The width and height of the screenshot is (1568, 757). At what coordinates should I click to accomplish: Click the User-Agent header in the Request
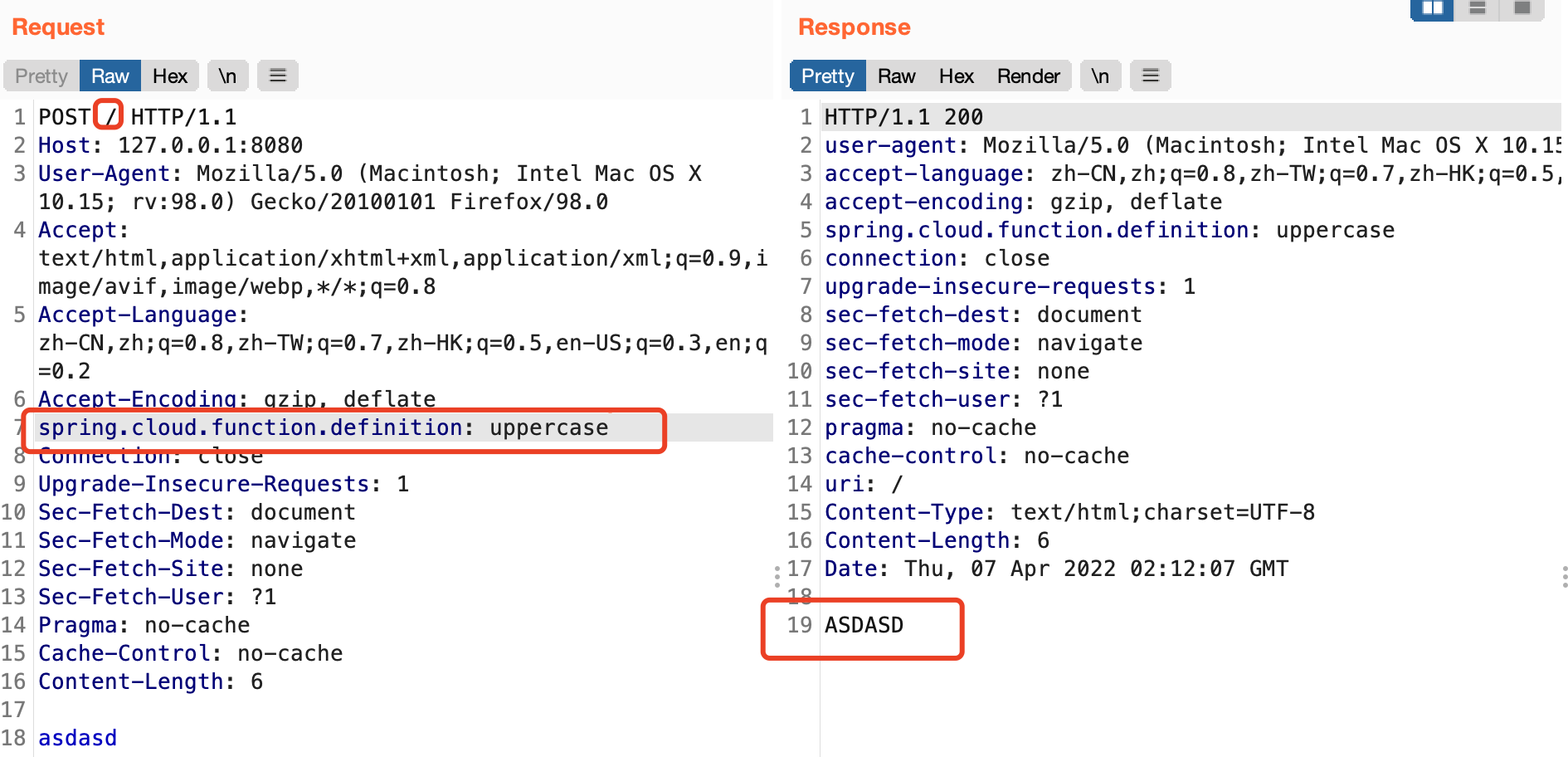pos(370,188)
